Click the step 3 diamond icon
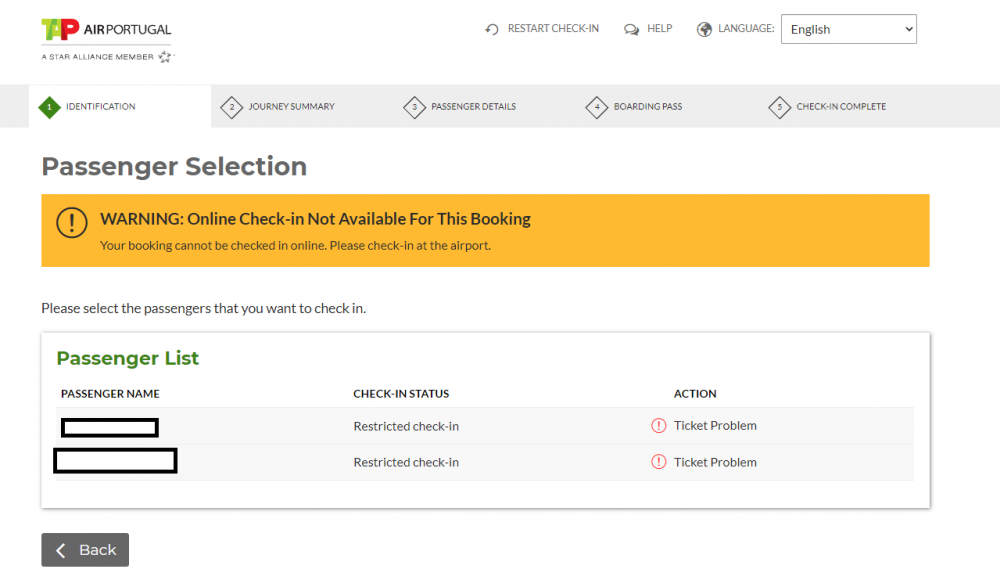Viewport: 1000px width, 580px height. click(415, 107)
